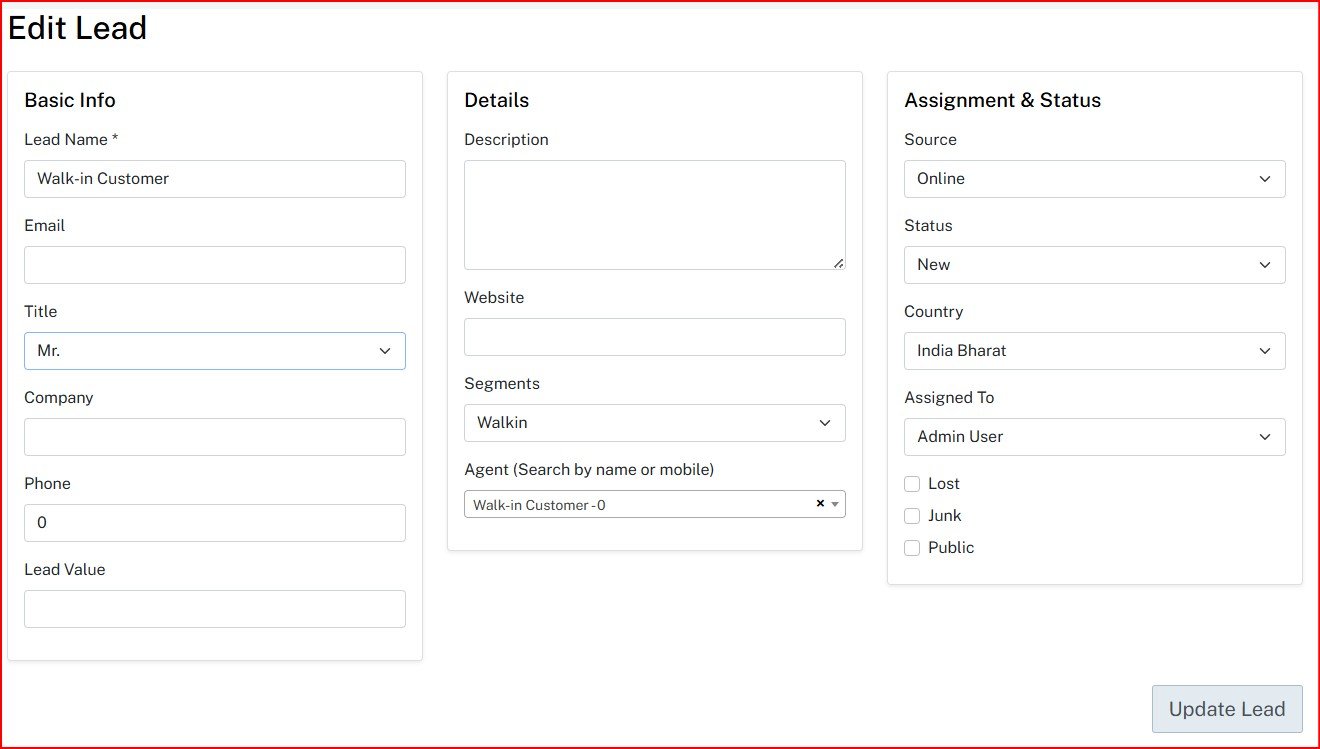Click the Website input field
The width and height of the screenshot is (1320, 749).
point(654,337)
